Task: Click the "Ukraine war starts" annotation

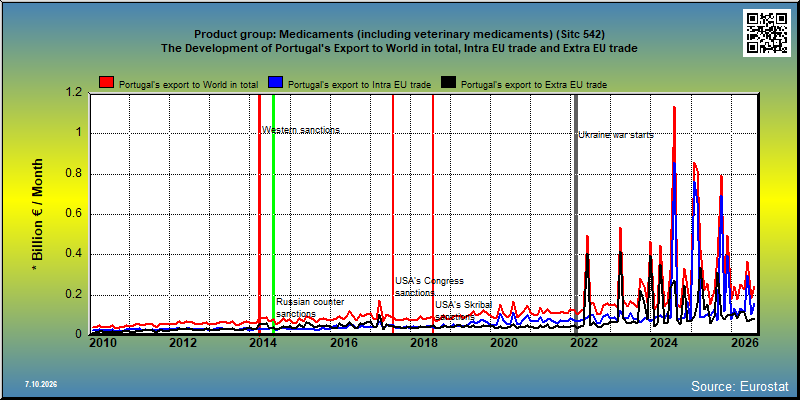Action: [616, 135]
